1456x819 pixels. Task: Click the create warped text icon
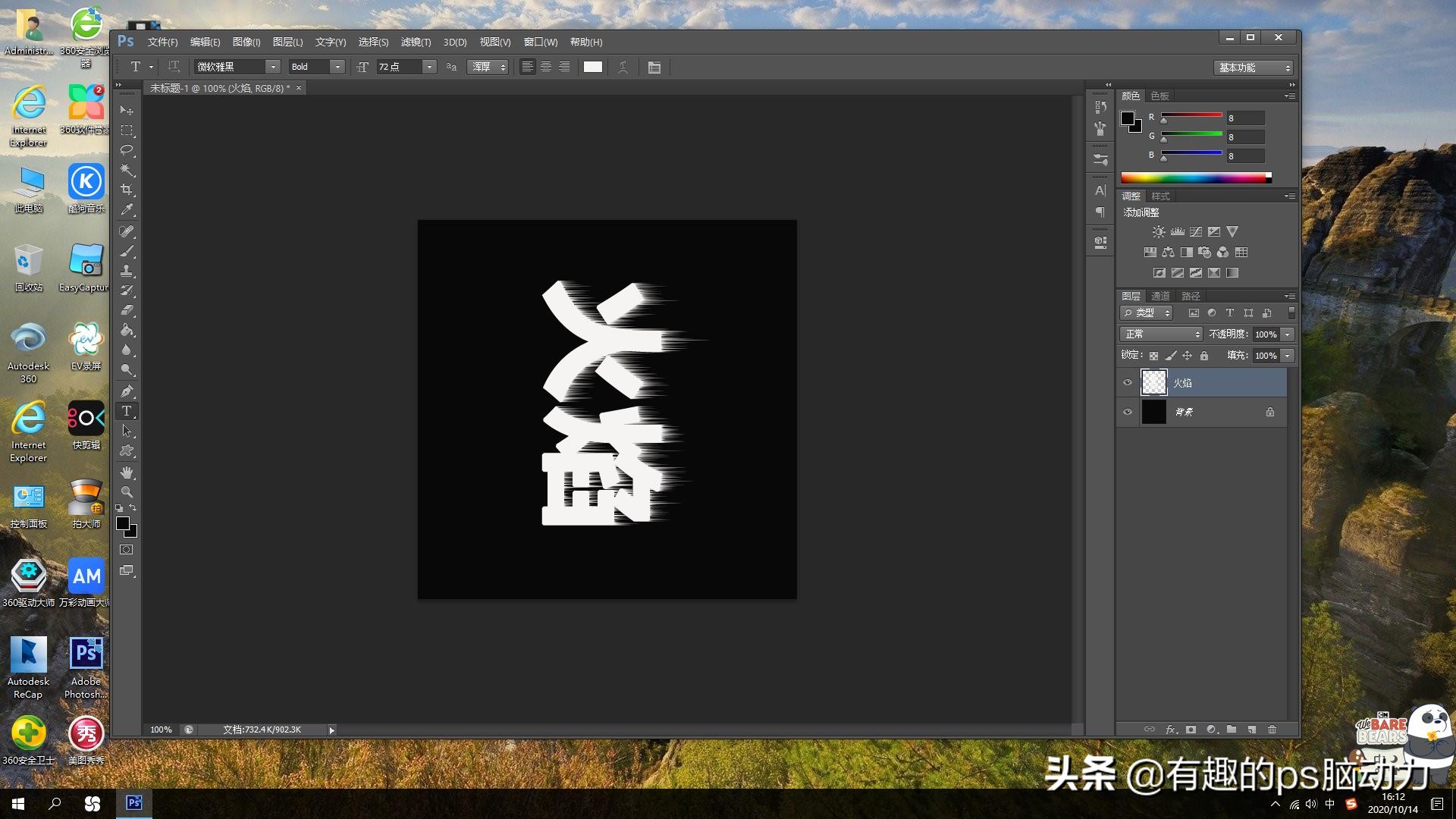[623, 67]
